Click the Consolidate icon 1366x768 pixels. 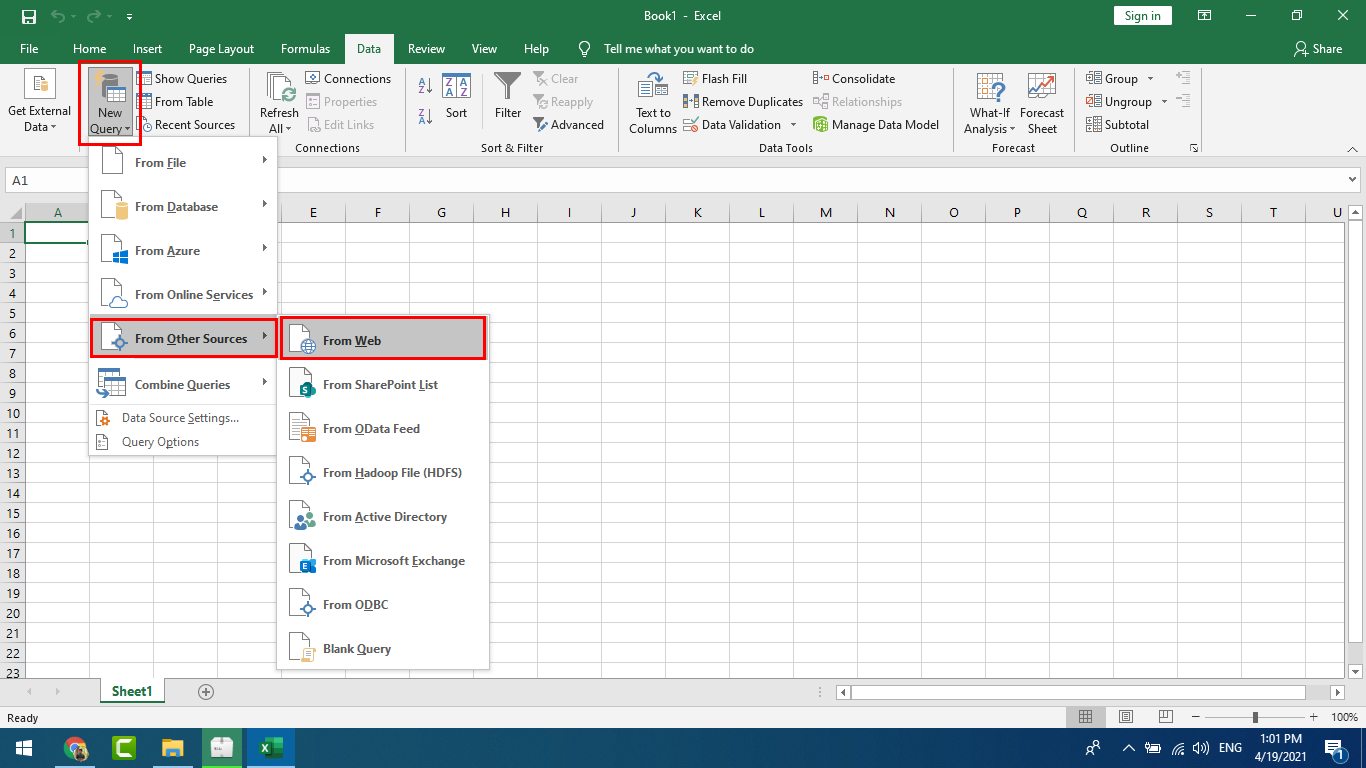[x=821, y=78]
